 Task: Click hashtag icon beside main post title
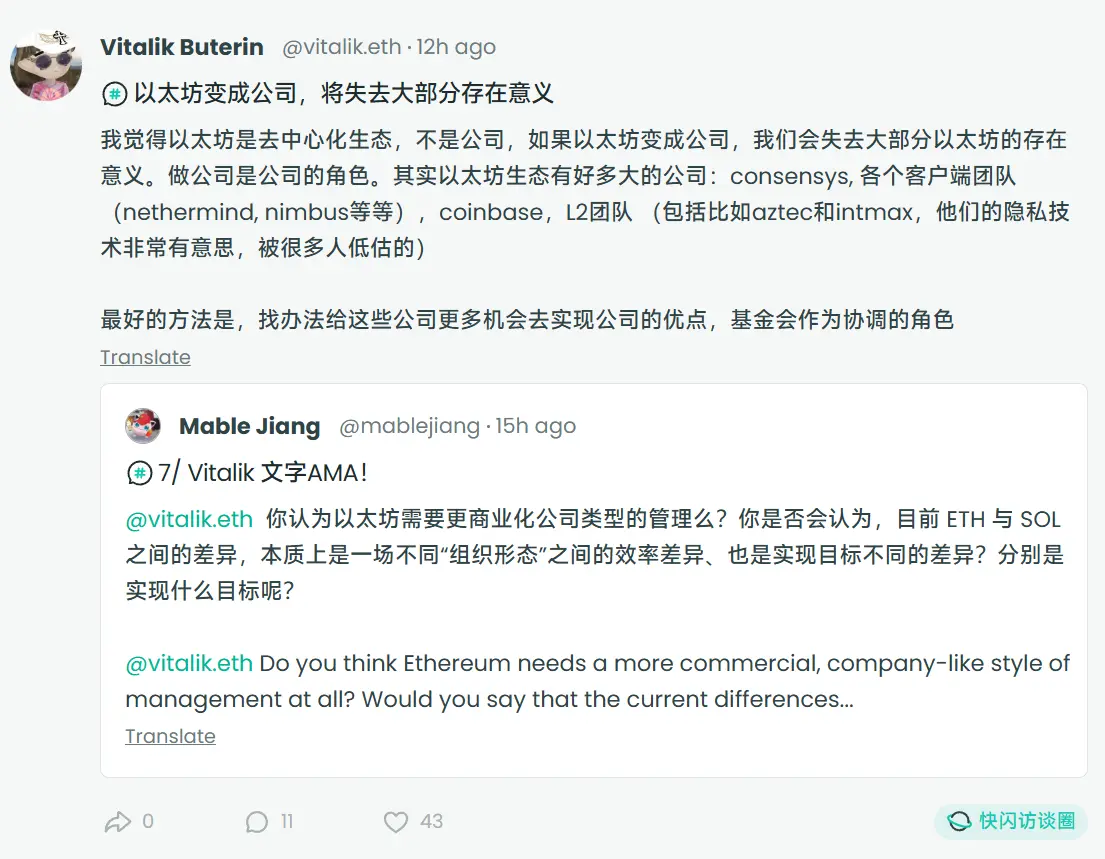pyautogui.click(x=115, y=95)
